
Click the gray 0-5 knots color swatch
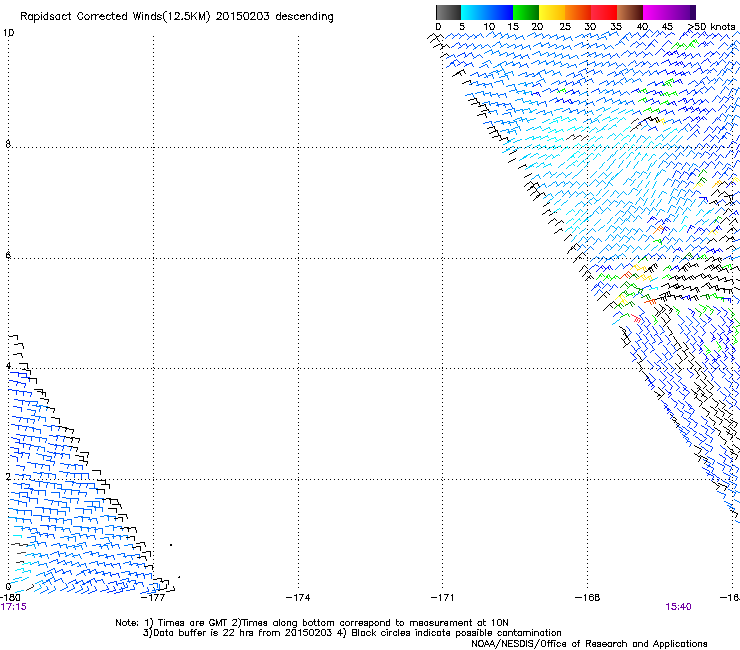448,12
